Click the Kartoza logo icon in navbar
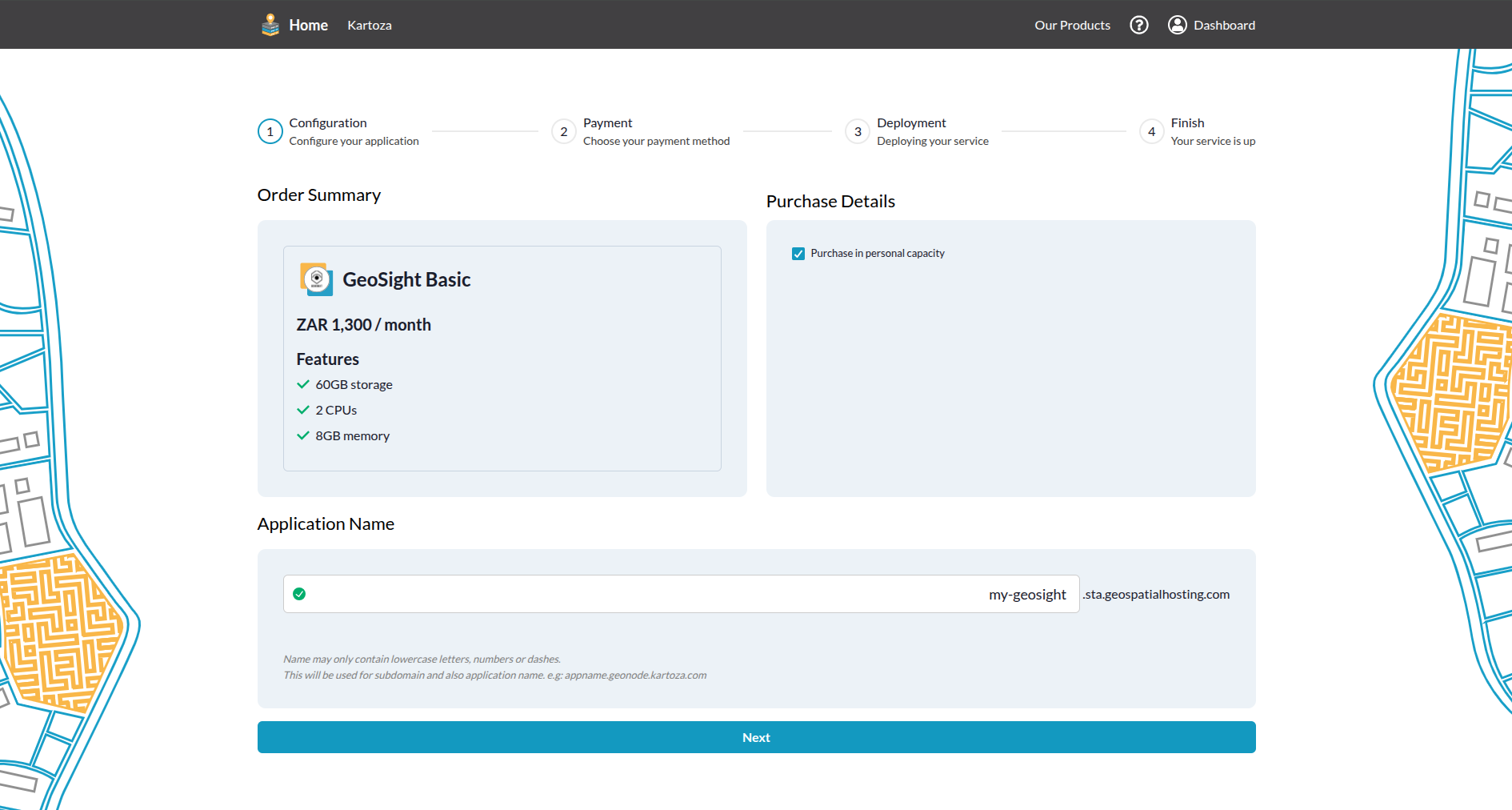This screenshot has height=810, width=1512. 270,25
